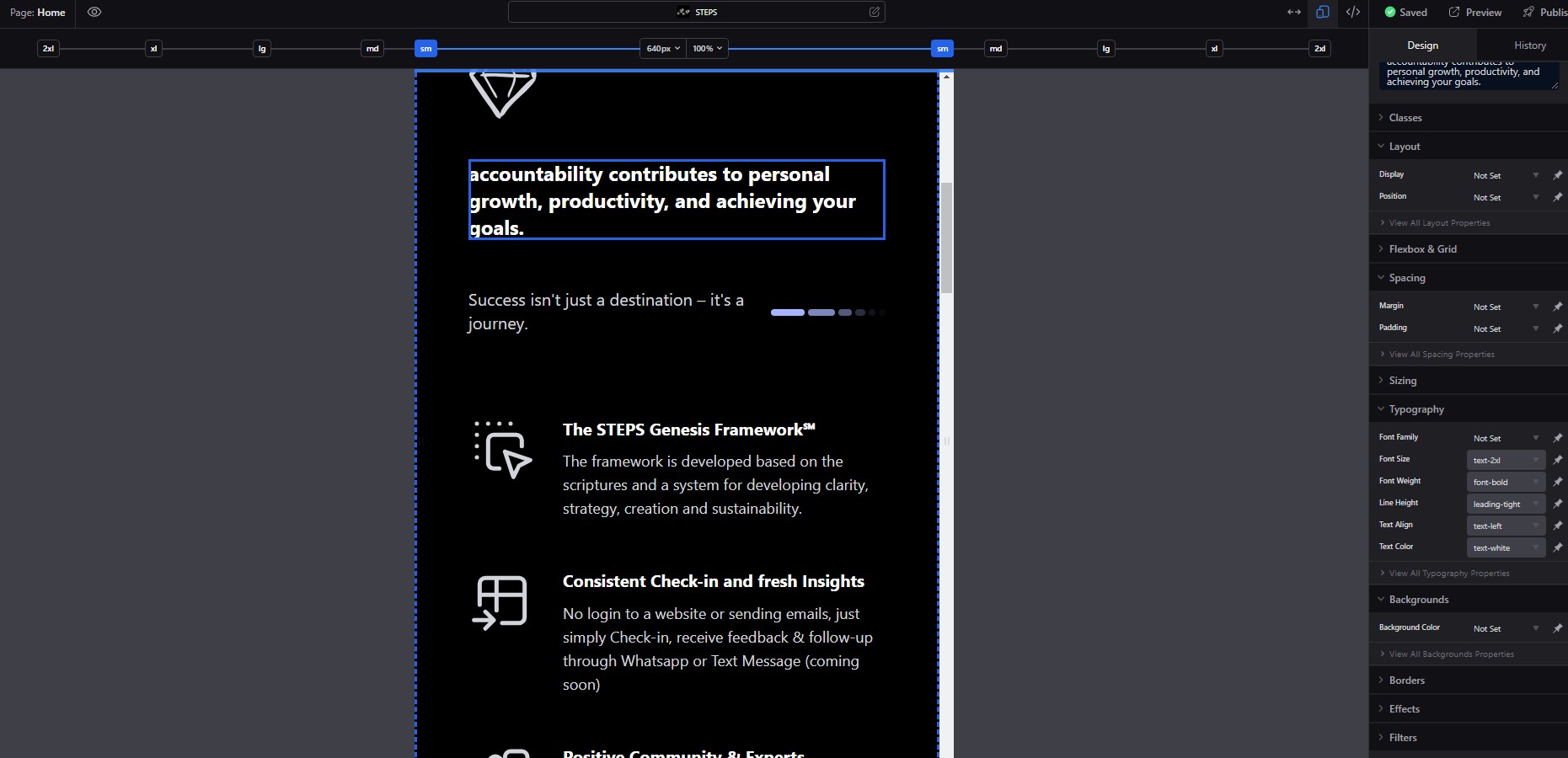The width and height of the screenshot is (1568, 758).
Task: Click the edit icon in the STEPS title bar
Action: click(x=875, y=12)
